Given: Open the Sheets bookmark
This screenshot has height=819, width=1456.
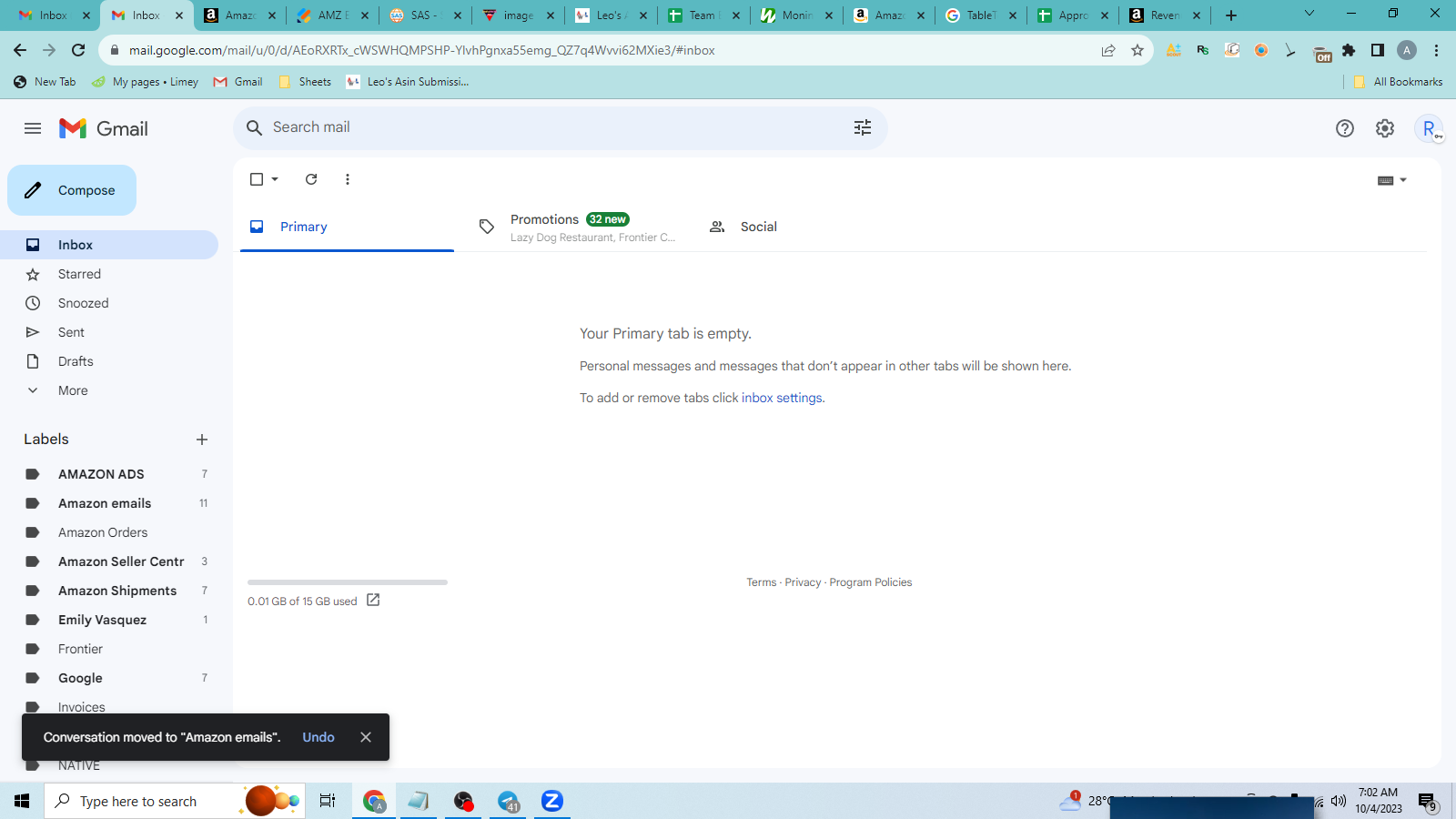Looking at the screenshot, I should 305,82.
